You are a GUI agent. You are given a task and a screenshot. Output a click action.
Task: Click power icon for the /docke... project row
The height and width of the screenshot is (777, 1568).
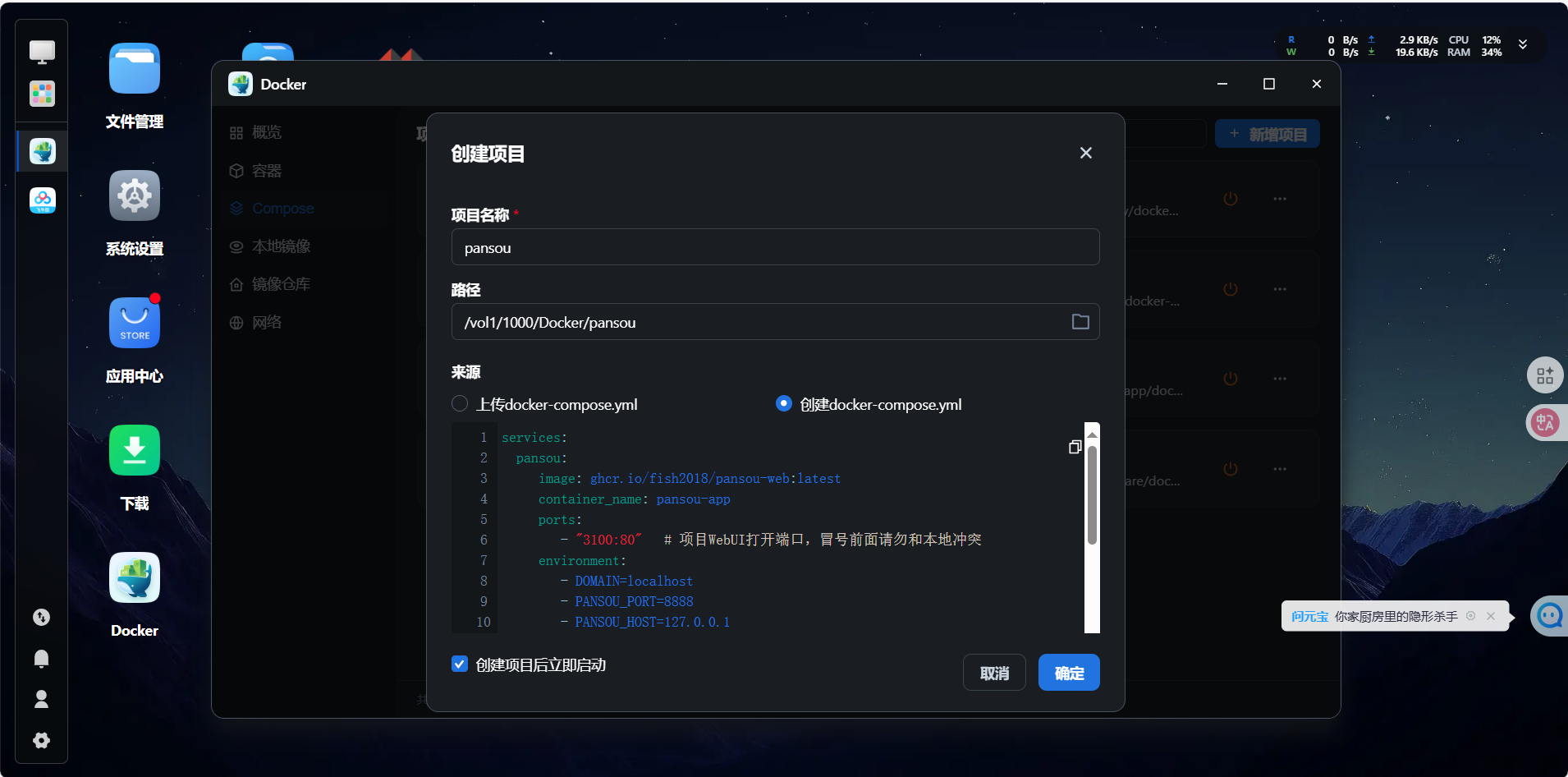click(1231, 199)
